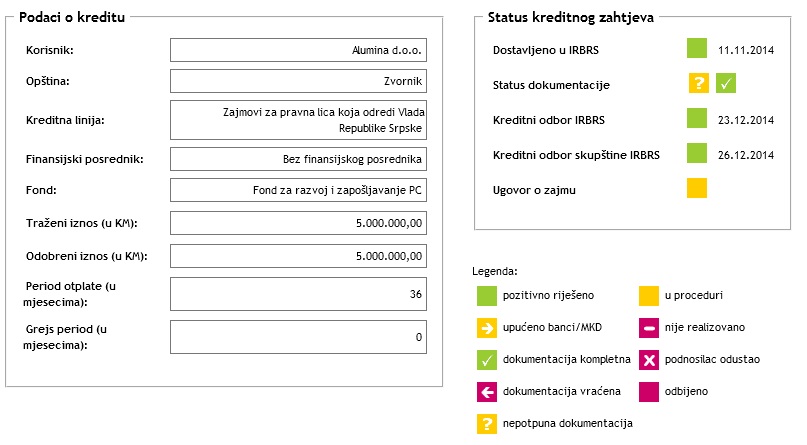Click the legend's 'nepotpuna dokumentacija' question icon

(487, 424)
